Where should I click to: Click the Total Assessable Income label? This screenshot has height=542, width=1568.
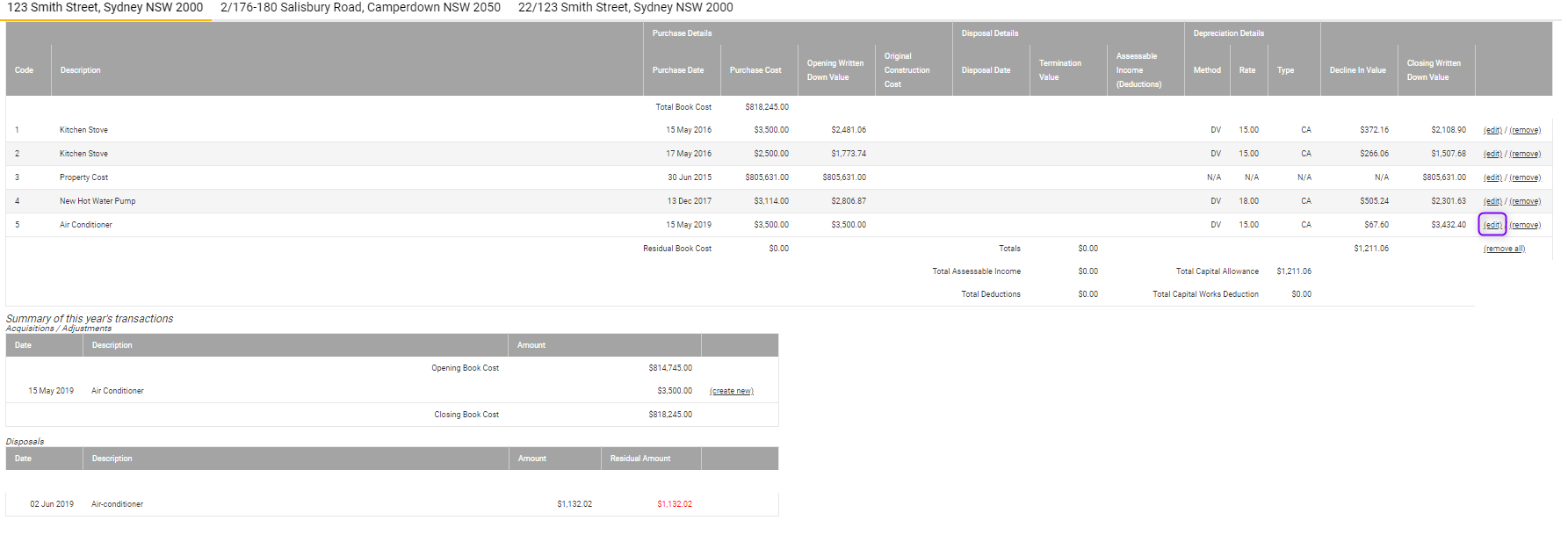[x=976, y=271]
